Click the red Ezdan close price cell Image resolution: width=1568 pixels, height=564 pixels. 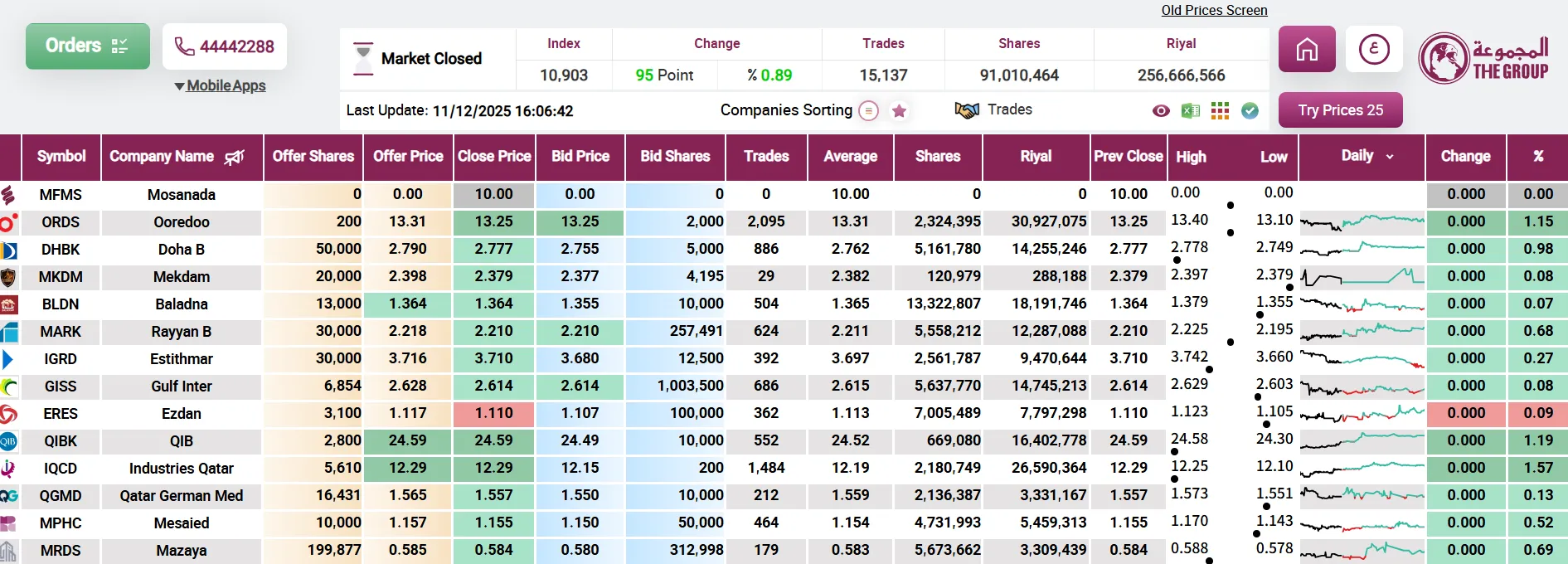coord(494,413)
